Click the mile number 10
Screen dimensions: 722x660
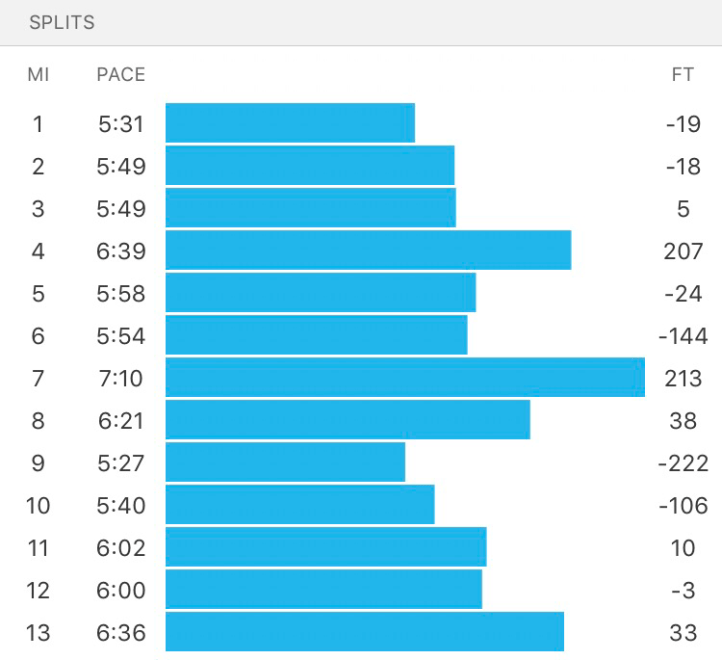click(x=38, y=506)
